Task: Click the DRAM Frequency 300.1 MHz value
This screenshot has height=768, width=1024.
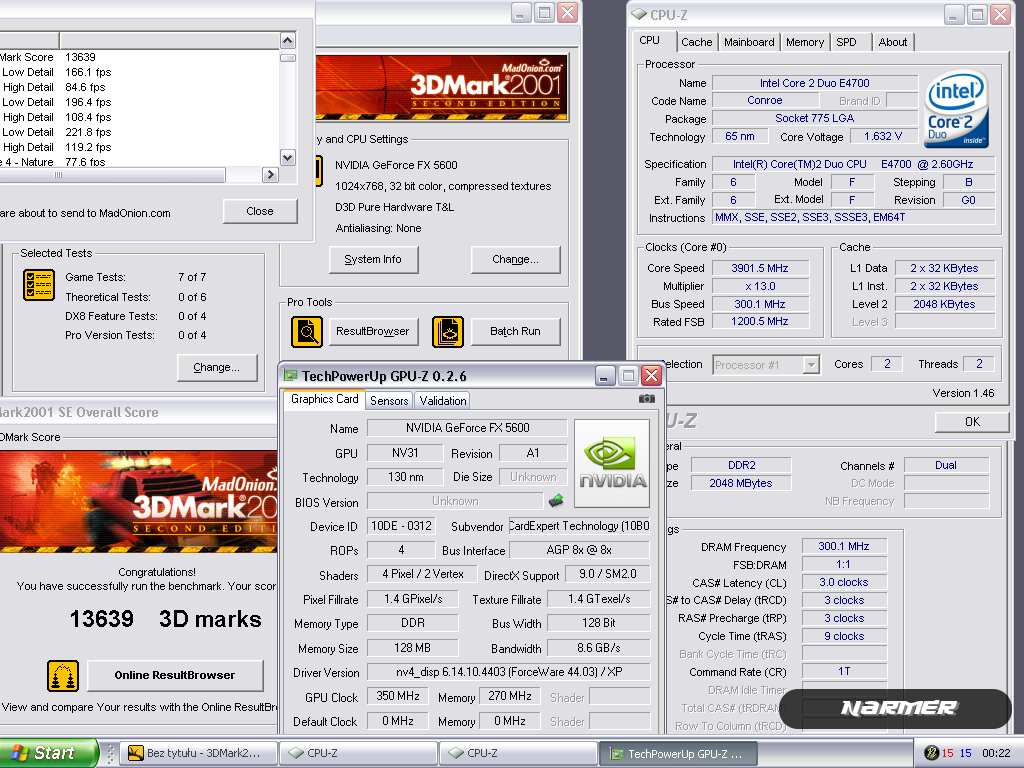Action: coord(844,546)
